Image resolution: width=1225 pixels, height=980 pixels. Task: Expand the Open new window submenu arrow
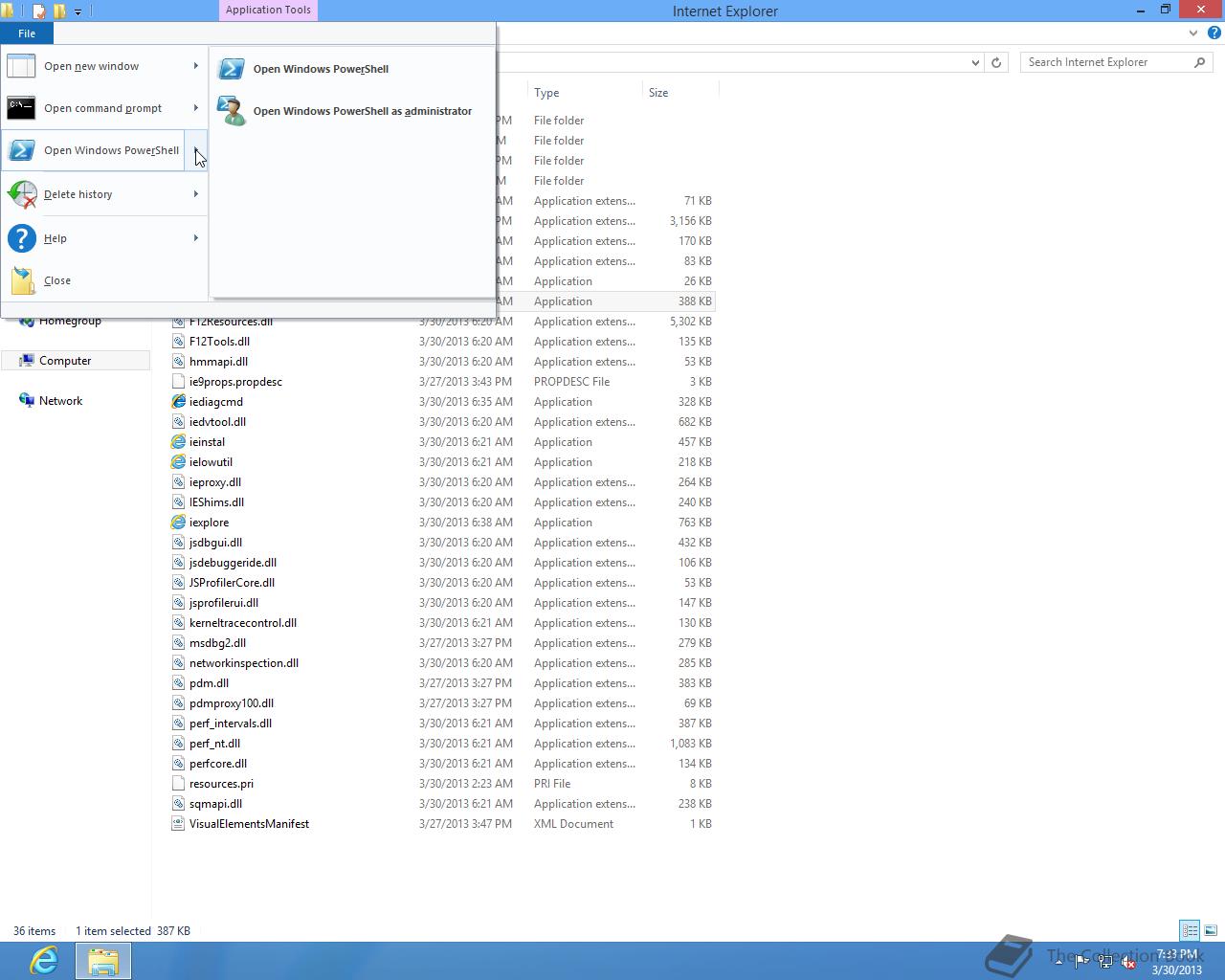point(196,66)
